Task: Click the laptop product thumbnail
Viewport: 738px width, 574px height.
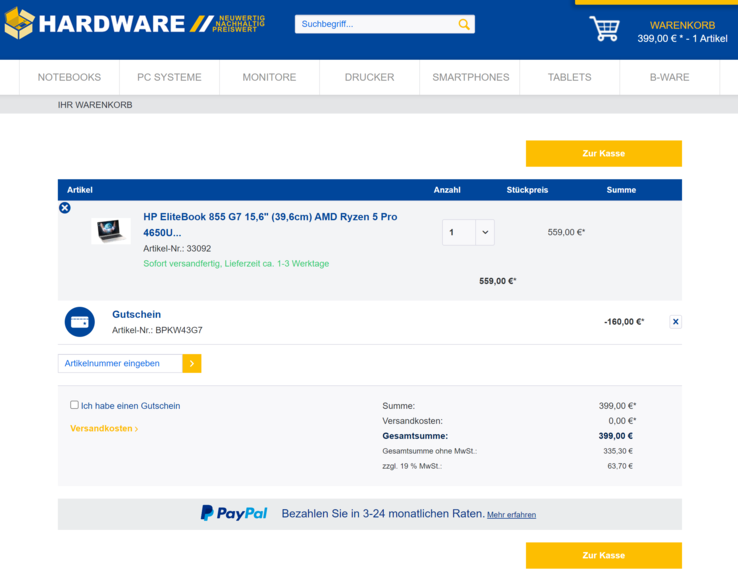Action: click(x=111, y=231)
